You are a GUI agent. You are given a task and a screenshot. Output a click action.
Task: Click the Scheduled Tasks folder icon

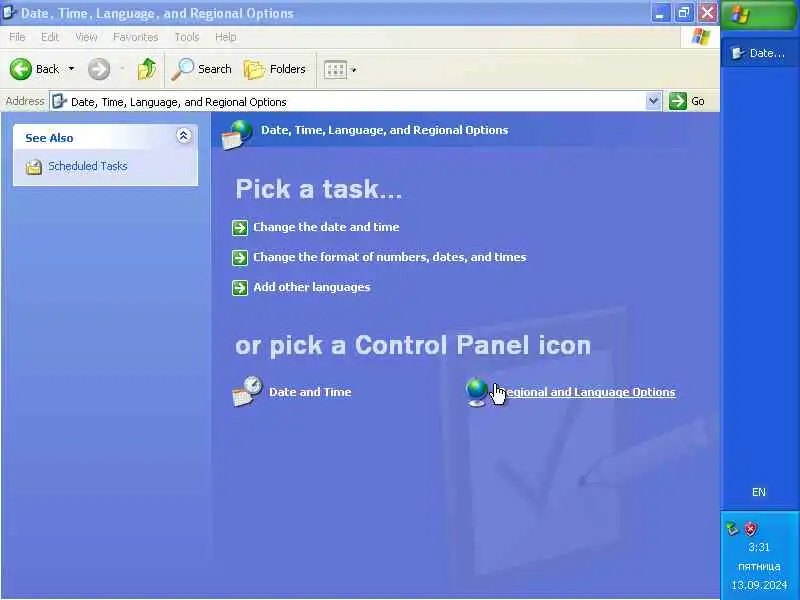(x=34, y=166)
